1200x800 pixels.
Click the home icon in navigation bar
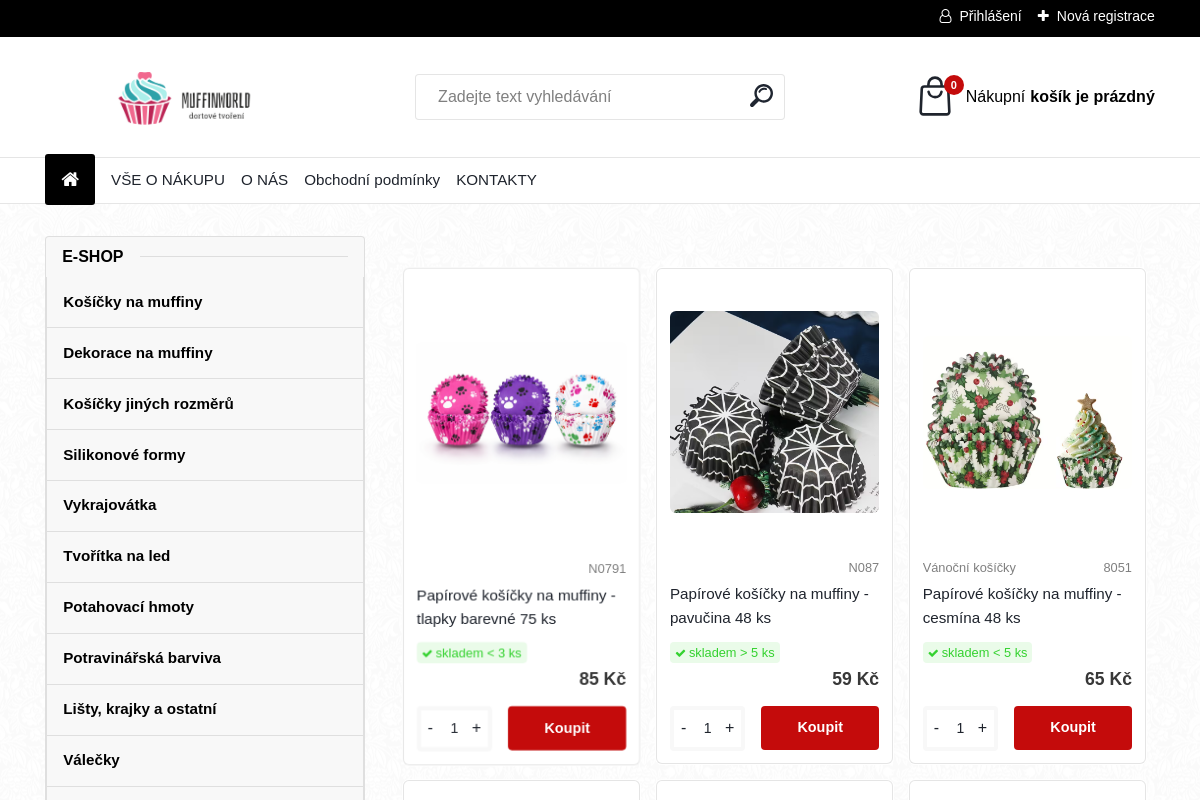tap(70, 180)
